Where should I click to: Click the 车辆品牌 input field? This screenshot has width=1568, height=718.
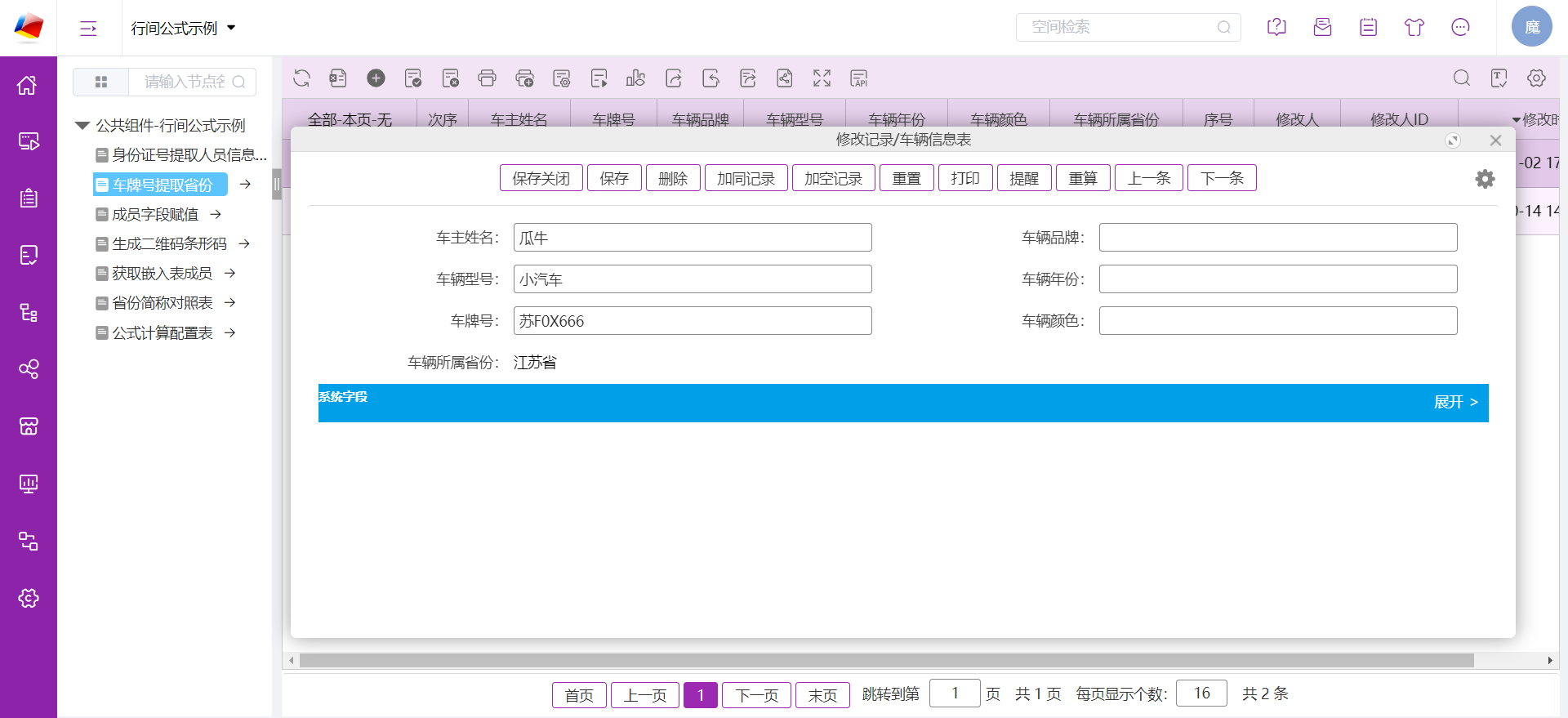coord(1278,238)
